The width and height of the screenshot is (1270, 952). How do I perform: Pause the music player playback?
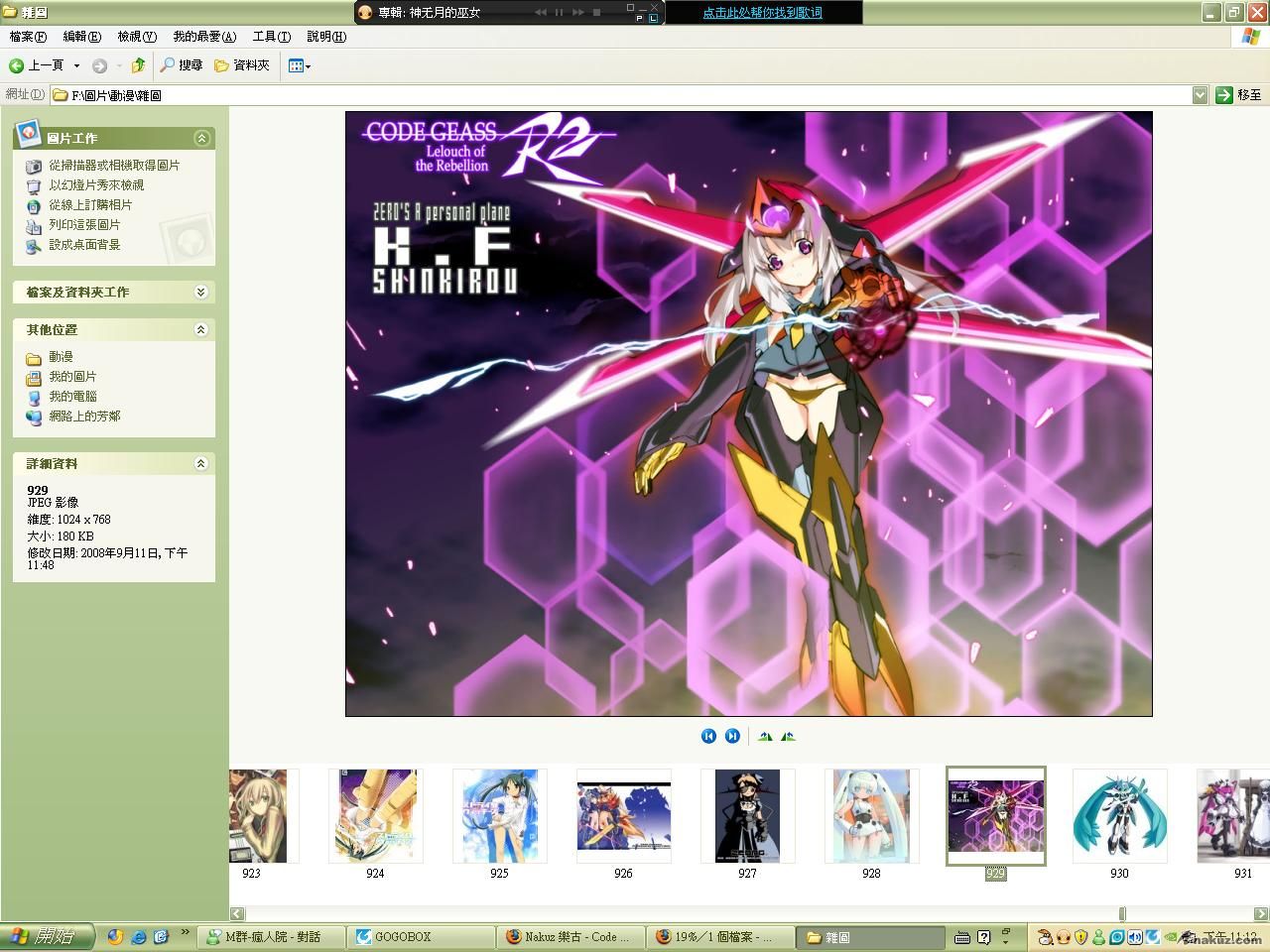[559, 12]
